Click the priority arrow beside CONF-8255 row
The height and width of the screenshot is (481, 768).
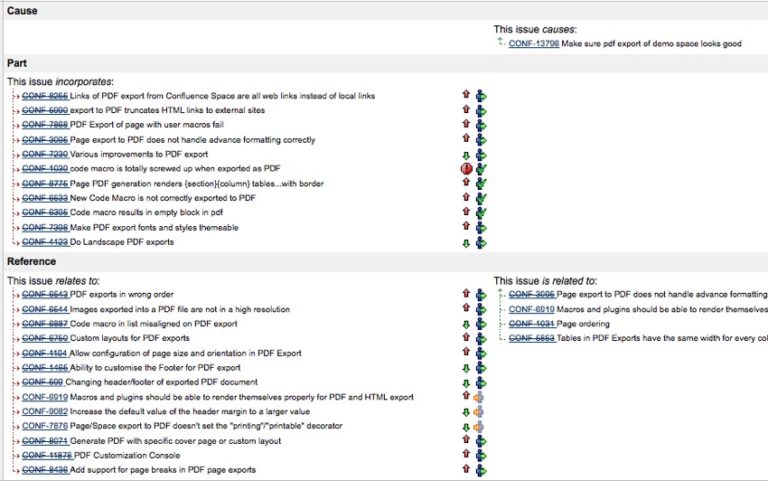tap(466, 95)
